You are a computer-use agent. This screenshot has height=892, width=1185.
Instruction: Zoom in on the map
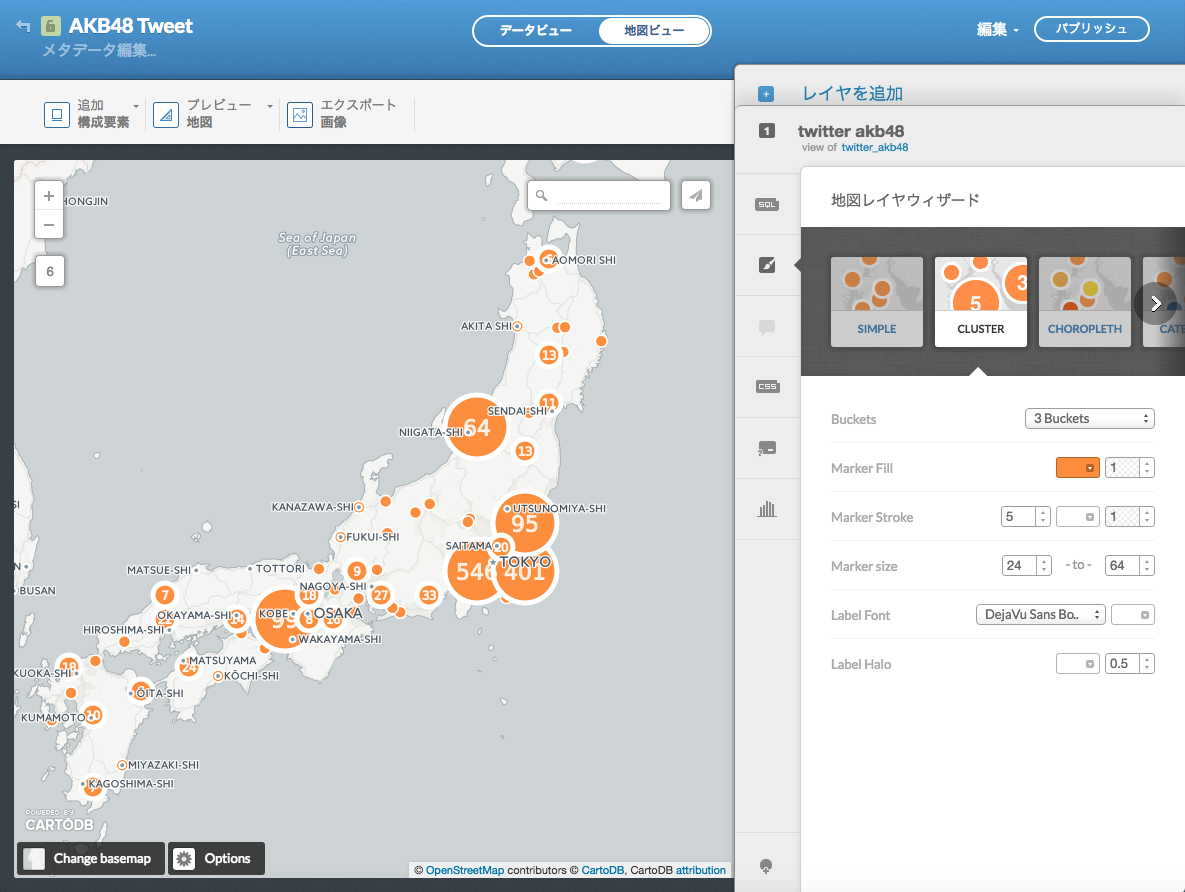point(49,196)
